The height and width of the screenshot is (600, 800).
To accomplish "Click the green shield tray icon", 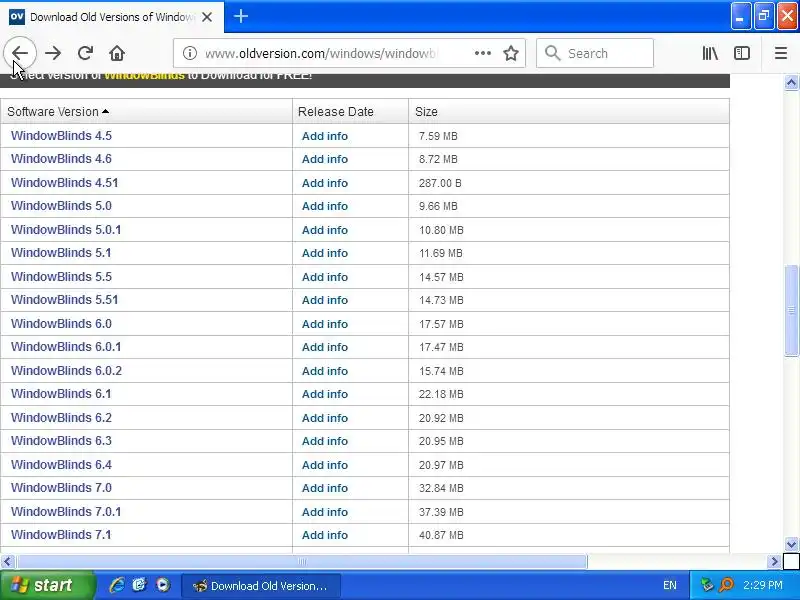I will (x=707, y=585).
